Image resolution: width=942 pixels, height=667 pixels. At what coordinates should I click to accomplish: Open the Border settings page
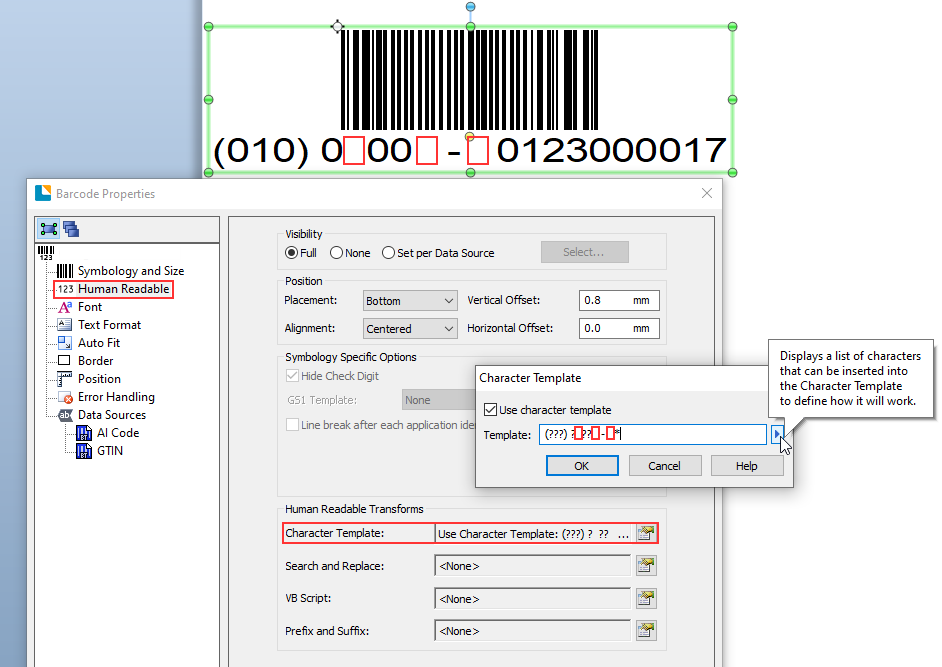(96, 361)
